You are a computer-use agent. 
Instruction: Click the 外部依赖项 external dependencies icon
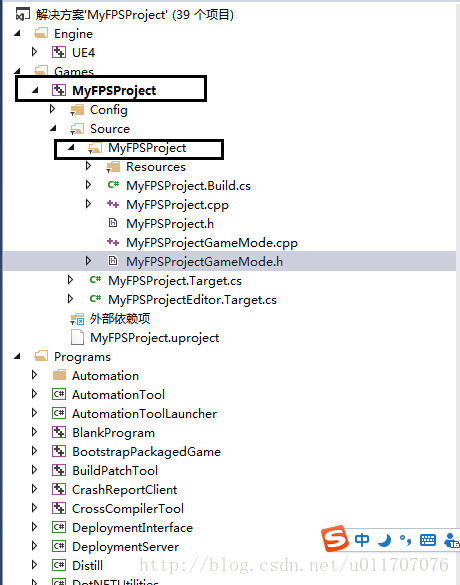point(77,319)
